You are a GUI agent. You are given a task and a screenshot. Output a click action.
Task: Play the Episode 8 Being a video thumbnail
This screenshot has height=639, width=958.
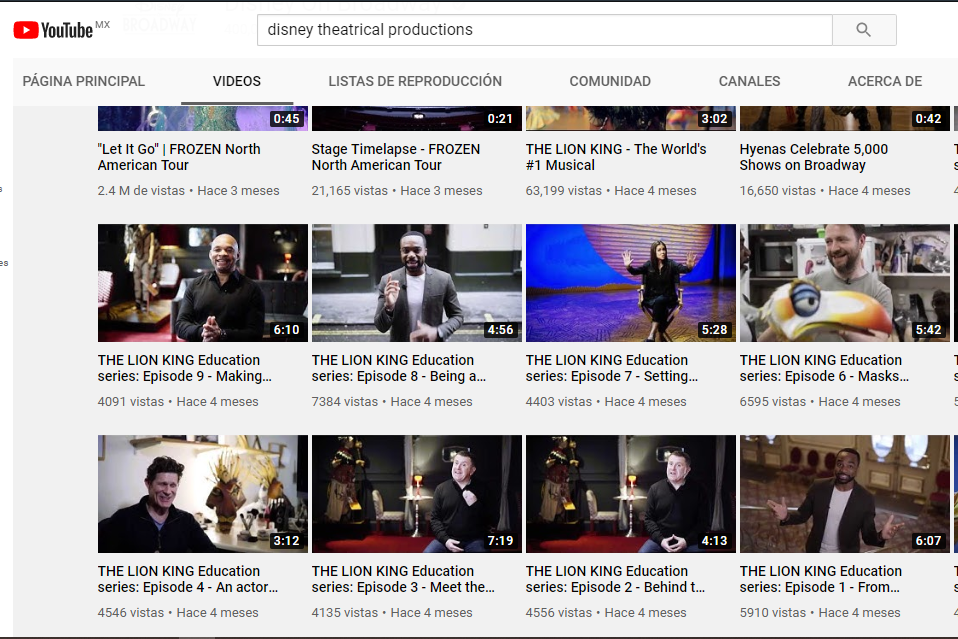point(417,283)
